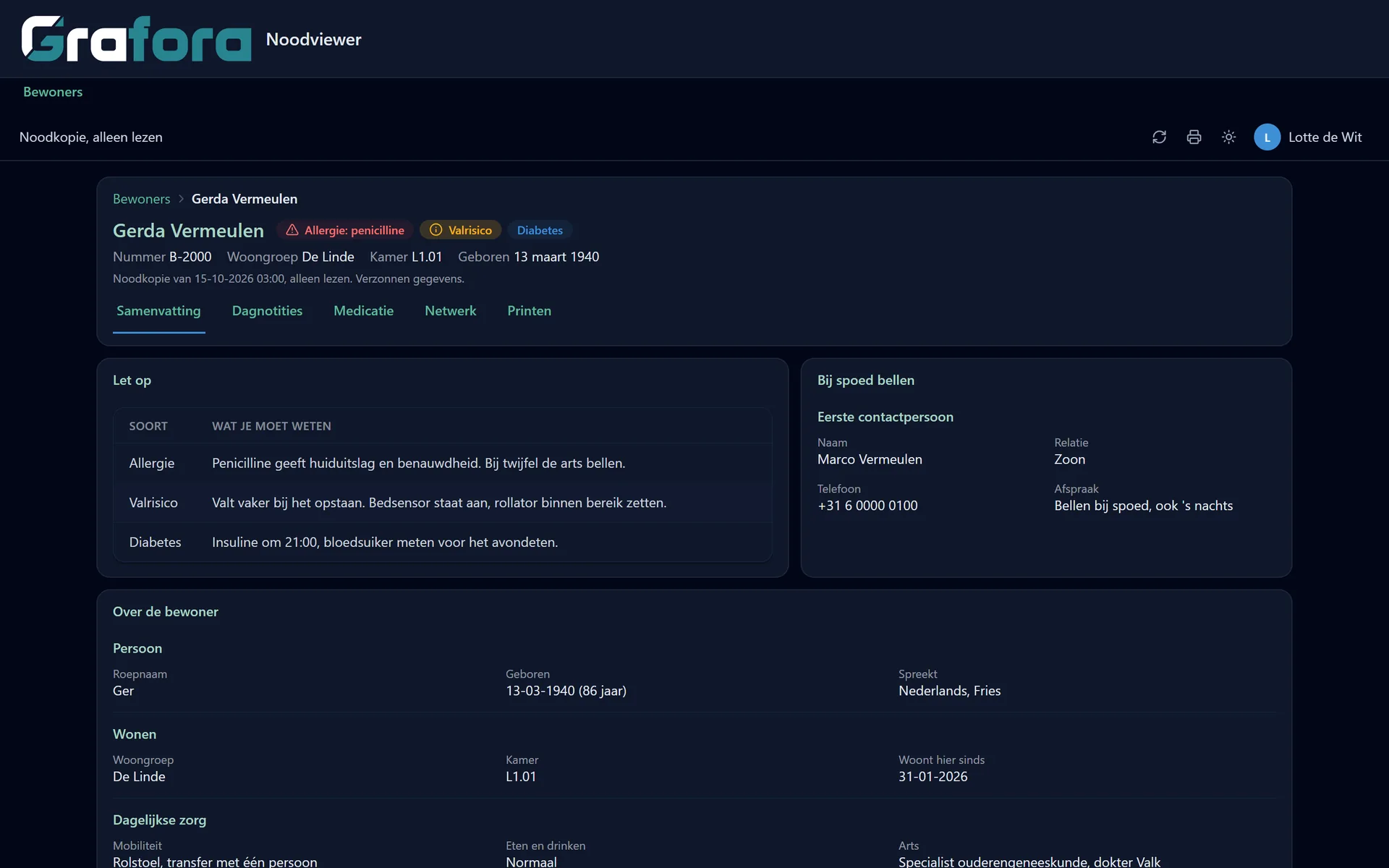Click the Eerste contactpersoon heading
The height and width of the screenshot is (868, 1389).
click(x=885, y=417)
